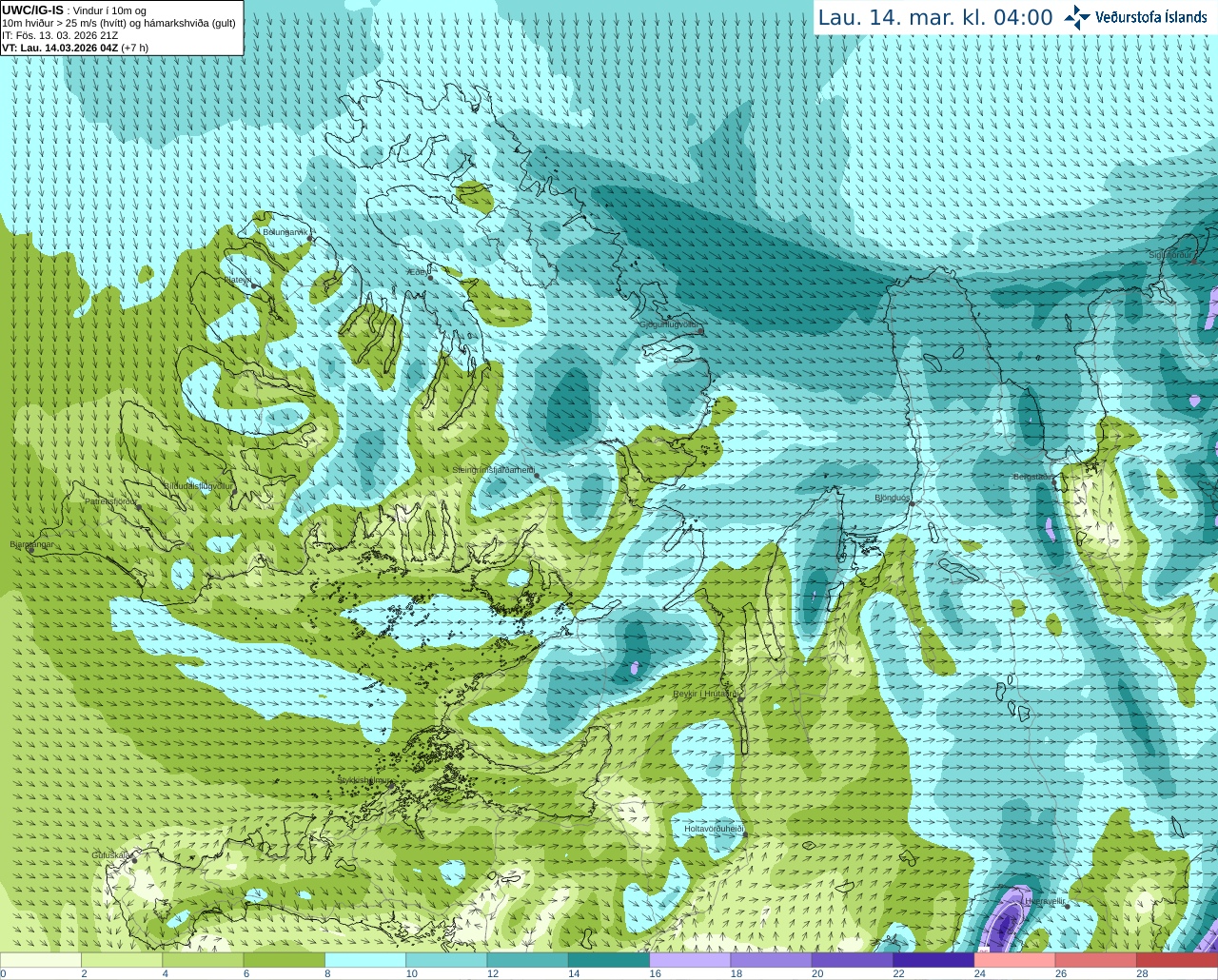Click the Bolungarvík station label
Screen dimensions: 1218x980
[286, 231]
